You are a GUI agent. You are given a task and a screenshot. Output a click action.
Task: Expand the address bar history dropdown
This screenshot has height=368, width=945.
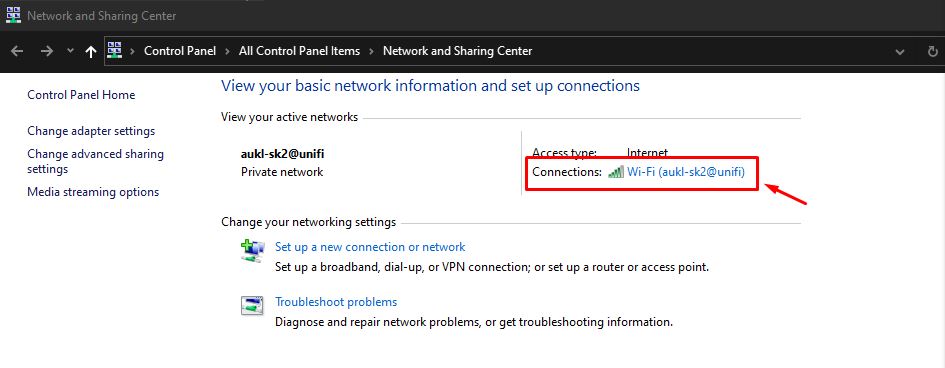click(900, 52)
